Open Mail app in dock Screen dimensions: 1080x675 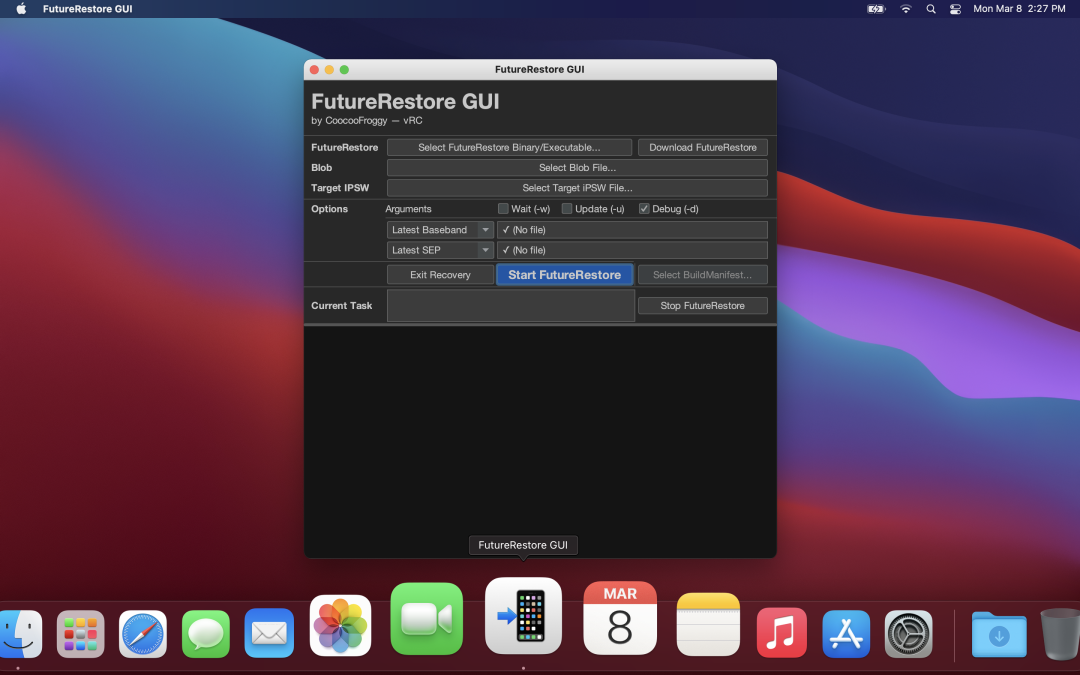[269, 634]
